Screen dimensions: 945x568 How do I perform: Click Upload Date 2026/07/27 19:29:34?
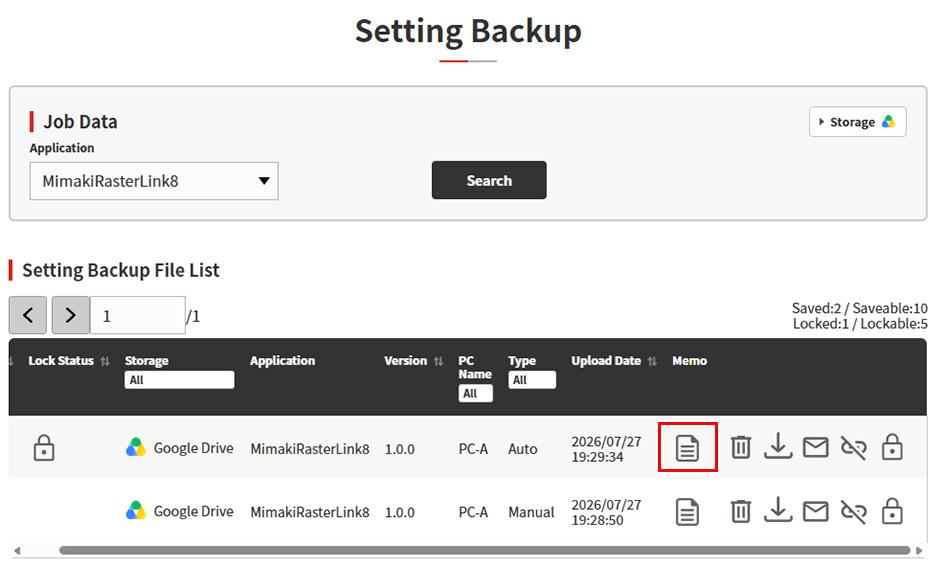pos(606,449)
